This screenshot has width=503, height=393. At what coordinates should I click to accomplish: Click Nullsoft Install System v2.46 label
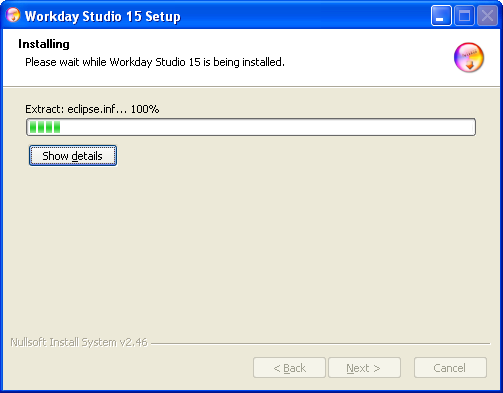tap(79, 342)
